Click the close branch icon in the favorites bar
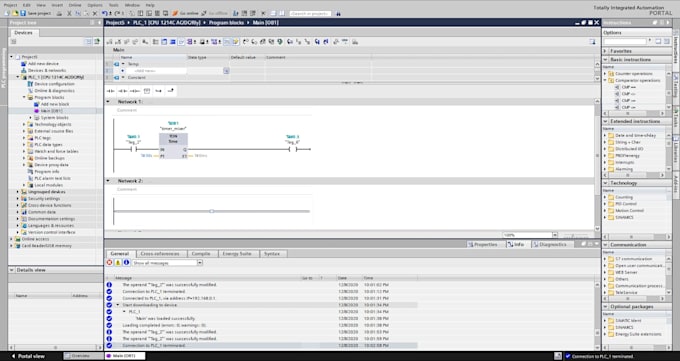The image size is (680, 361). [170, 91]
